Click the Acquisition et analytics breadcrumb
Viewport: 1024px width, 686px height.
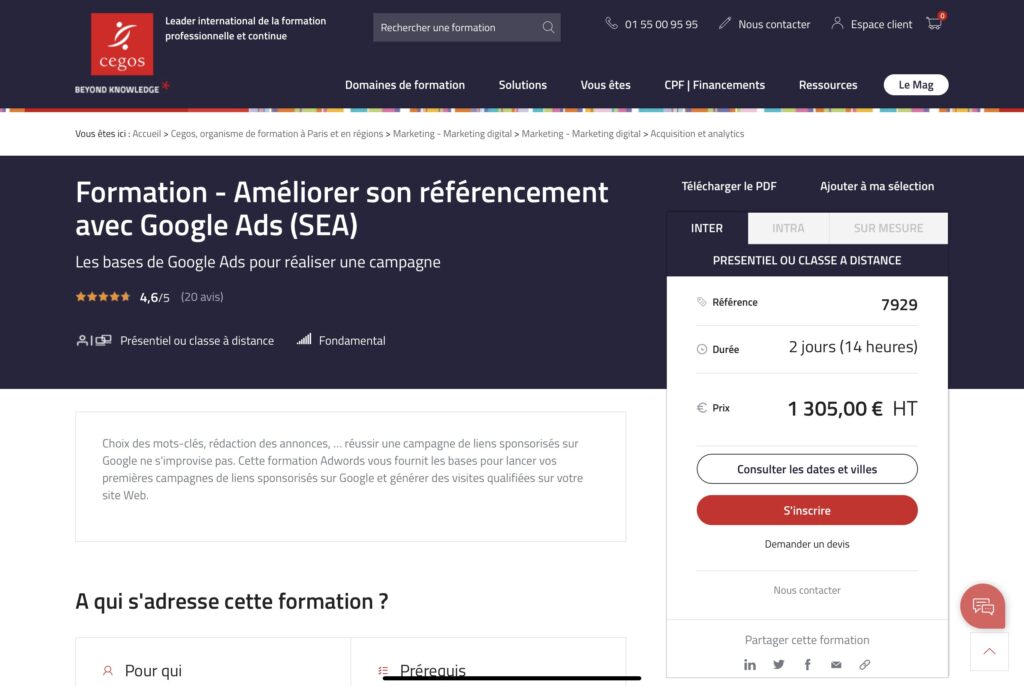tap(697, 133)
